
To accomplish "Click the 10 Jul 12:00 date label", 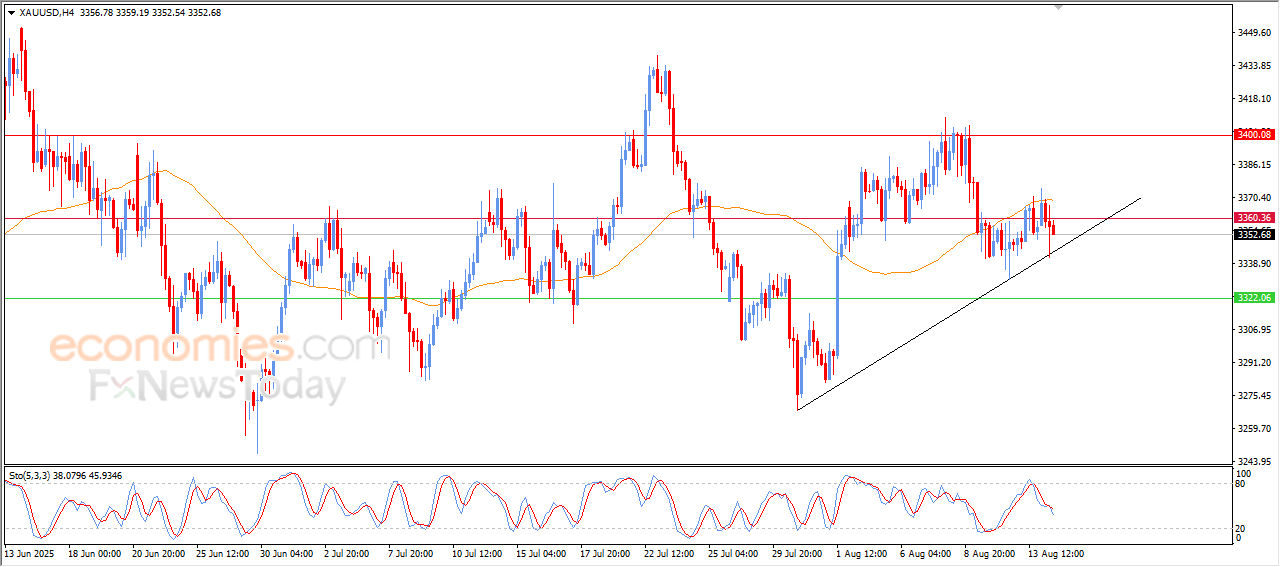I will pos(477,553).
